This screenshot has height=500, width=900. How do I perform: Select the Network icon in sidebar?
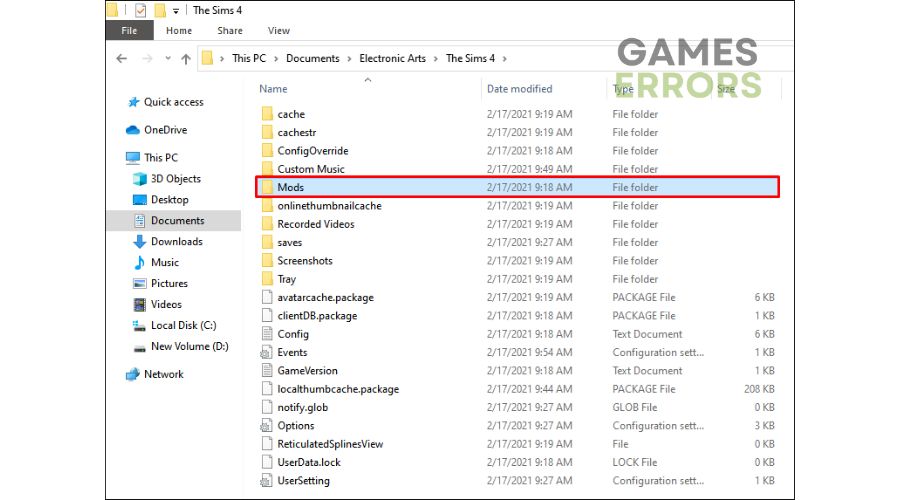point(132,374)
